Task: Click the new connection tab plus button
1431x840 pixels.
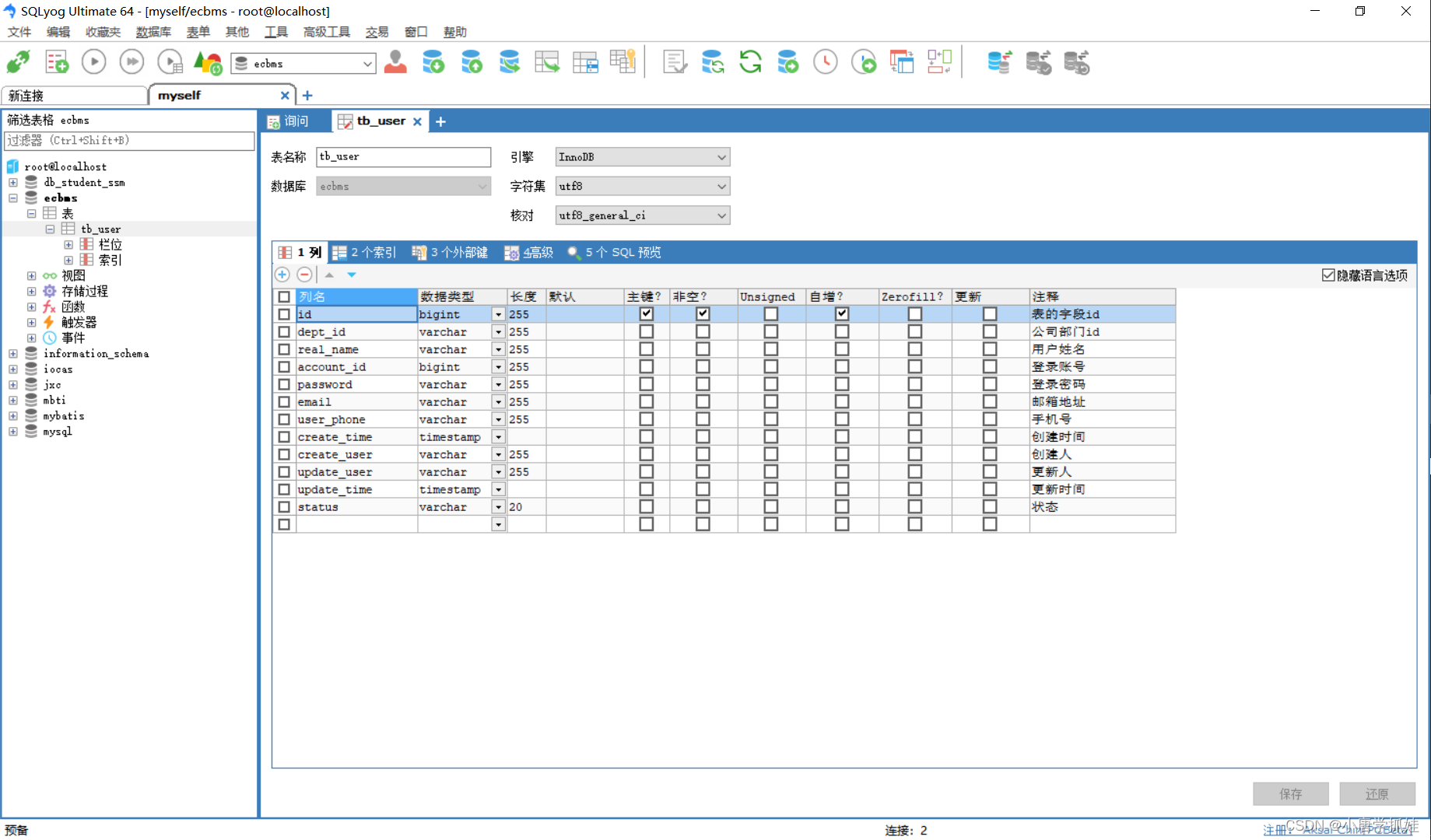Action: (307, 96)
